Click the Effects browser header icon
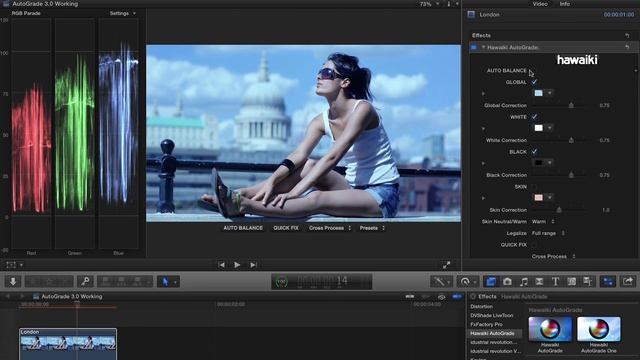Screen dimensions: 640x360 point(473,296)
